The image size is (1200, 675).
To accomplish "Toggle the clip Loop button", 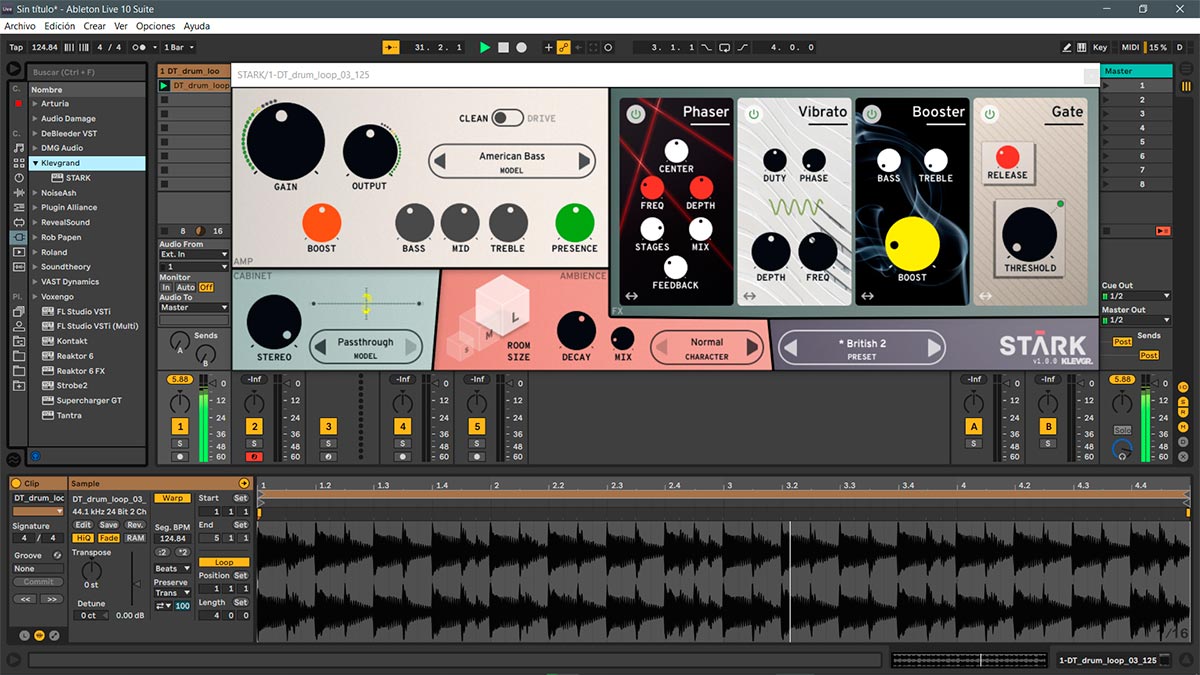I will (224, 563).
